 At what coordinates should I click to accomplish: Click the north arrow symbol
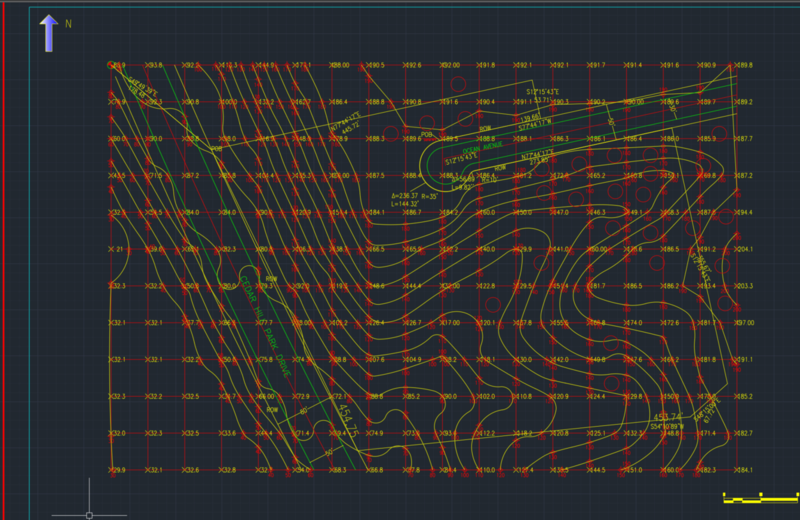(x=47, y=33)
